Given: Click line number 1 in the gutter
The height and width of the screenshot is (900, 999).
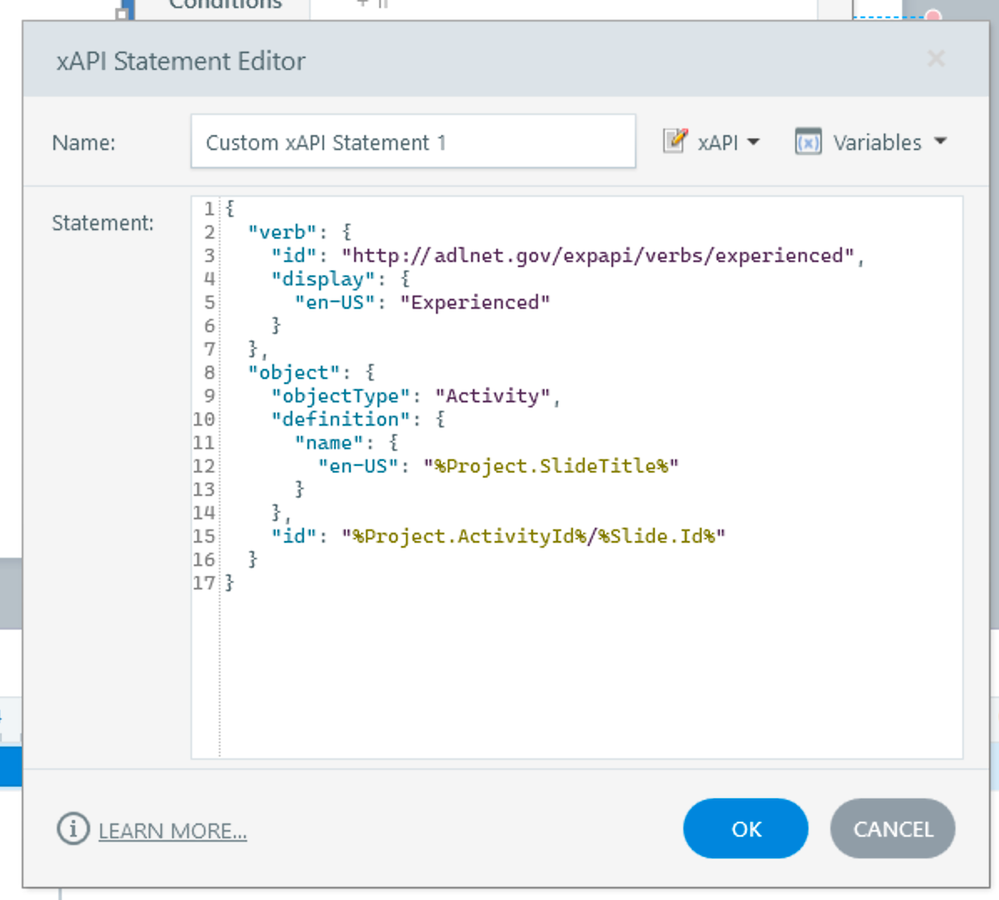Looking at the screenshot, I should coord(208,209).
